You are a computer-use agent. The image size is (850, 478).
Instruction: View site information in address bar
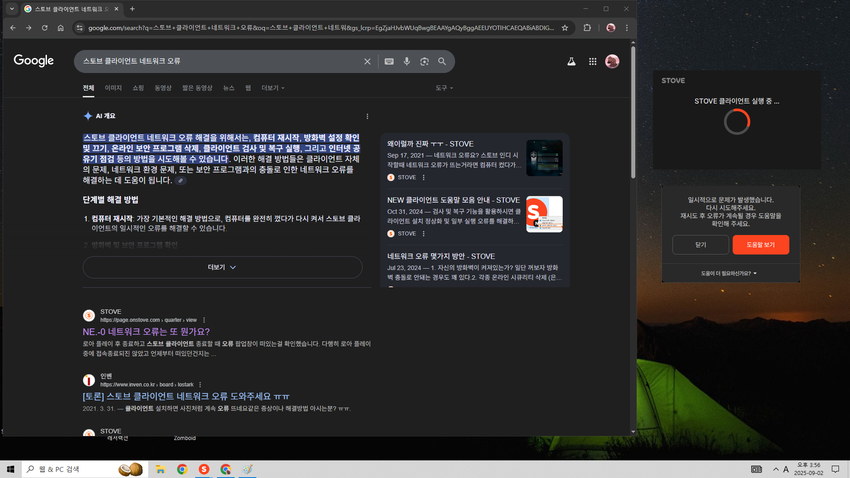click(x=80, y=28)
